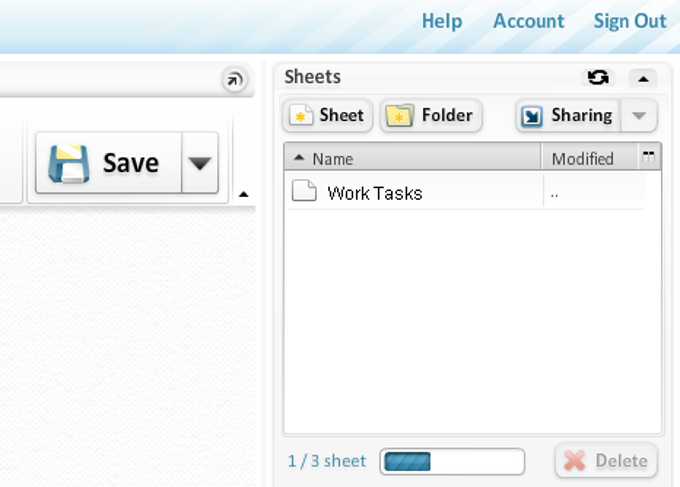Select the Work Tasks sheet

point(465,192)
